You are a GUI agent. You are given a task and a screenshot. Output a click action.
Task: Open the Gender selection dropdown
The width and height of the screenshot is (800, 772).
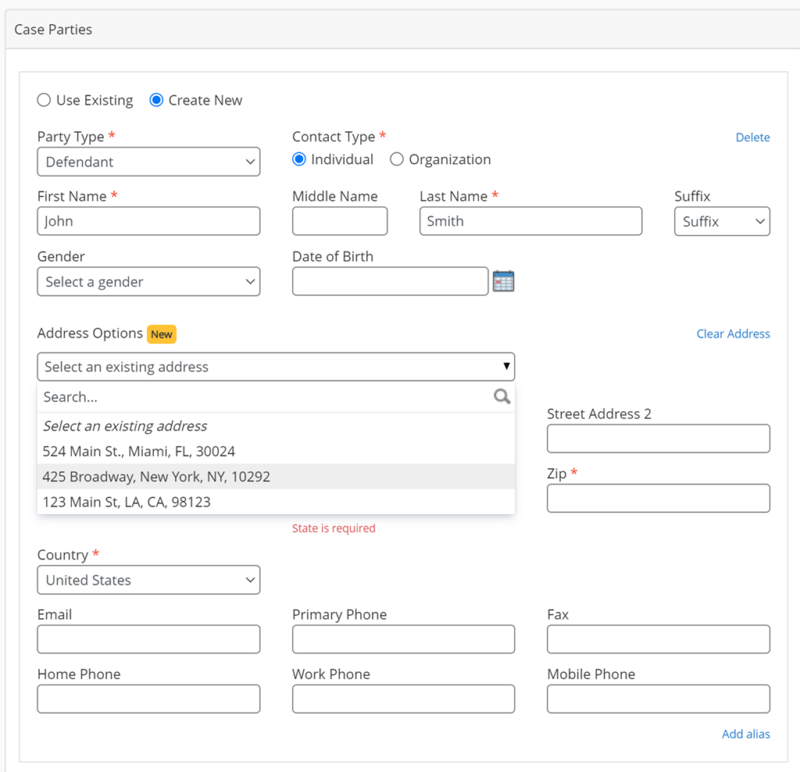pyautogui.click(x=148, y=282)
